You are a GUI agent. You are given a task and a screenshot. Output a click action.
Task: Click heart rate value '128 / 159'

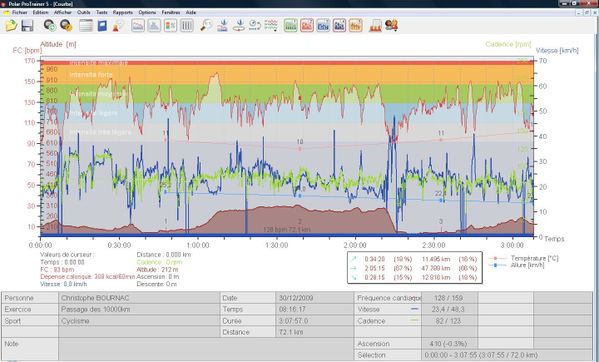click(448, 298)
